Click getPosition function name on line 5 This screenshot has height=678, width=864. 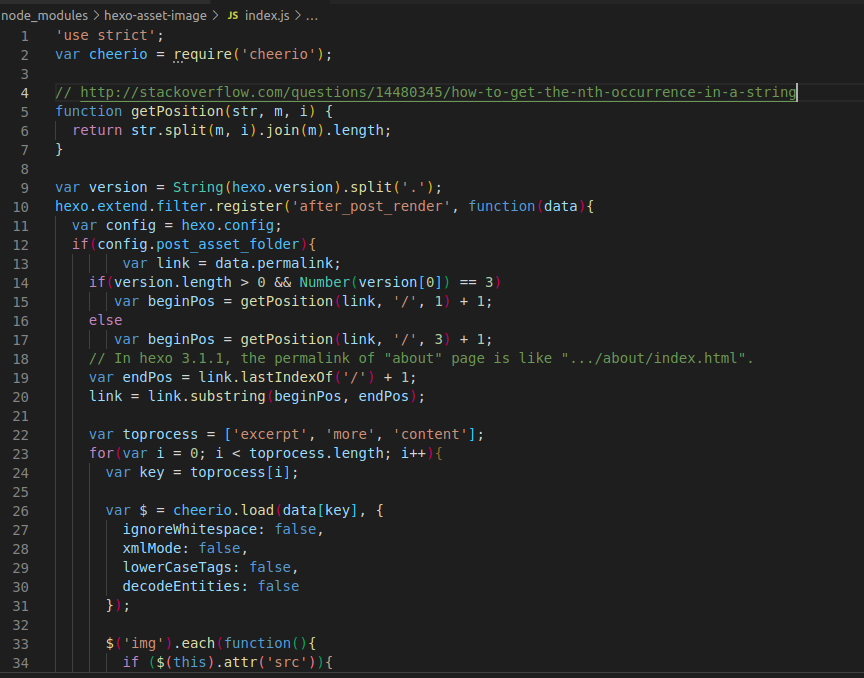(177, 111)
